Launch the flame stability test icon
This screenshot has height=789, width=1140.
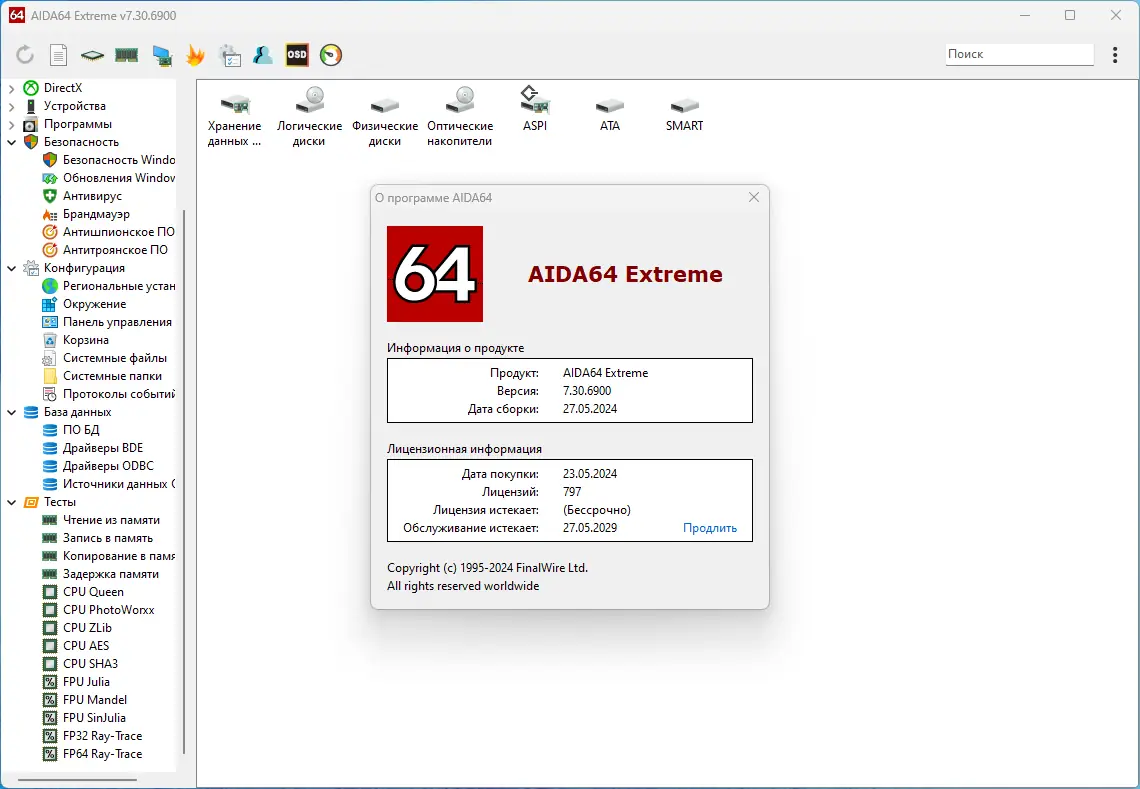[196, 55]
